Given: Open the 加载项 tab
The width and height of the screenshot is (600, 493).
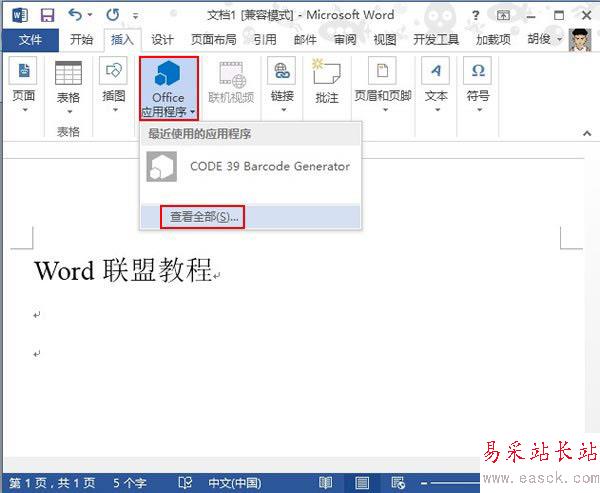Looking at the screenshot, I should click(493, 40).
